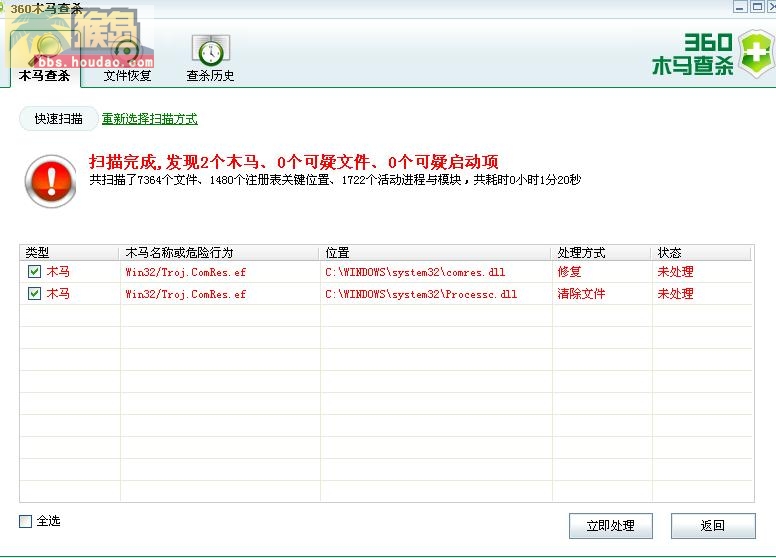Sort by the 处理方式 column header
Screen dimensions: 776x558
point(602,253)
